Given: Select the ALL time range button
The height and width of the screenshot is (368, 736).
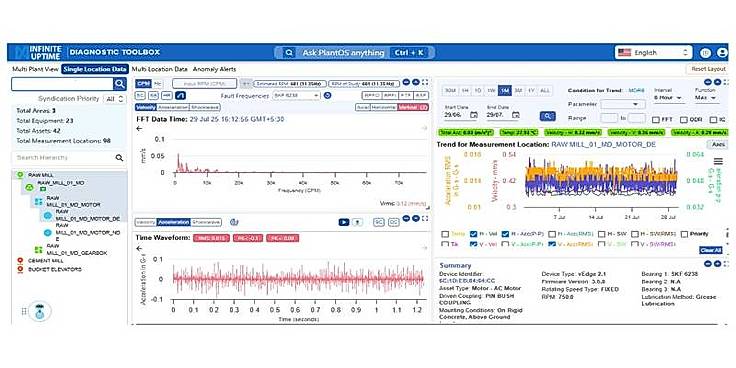Looking at the screenshot, I should 544,91.
